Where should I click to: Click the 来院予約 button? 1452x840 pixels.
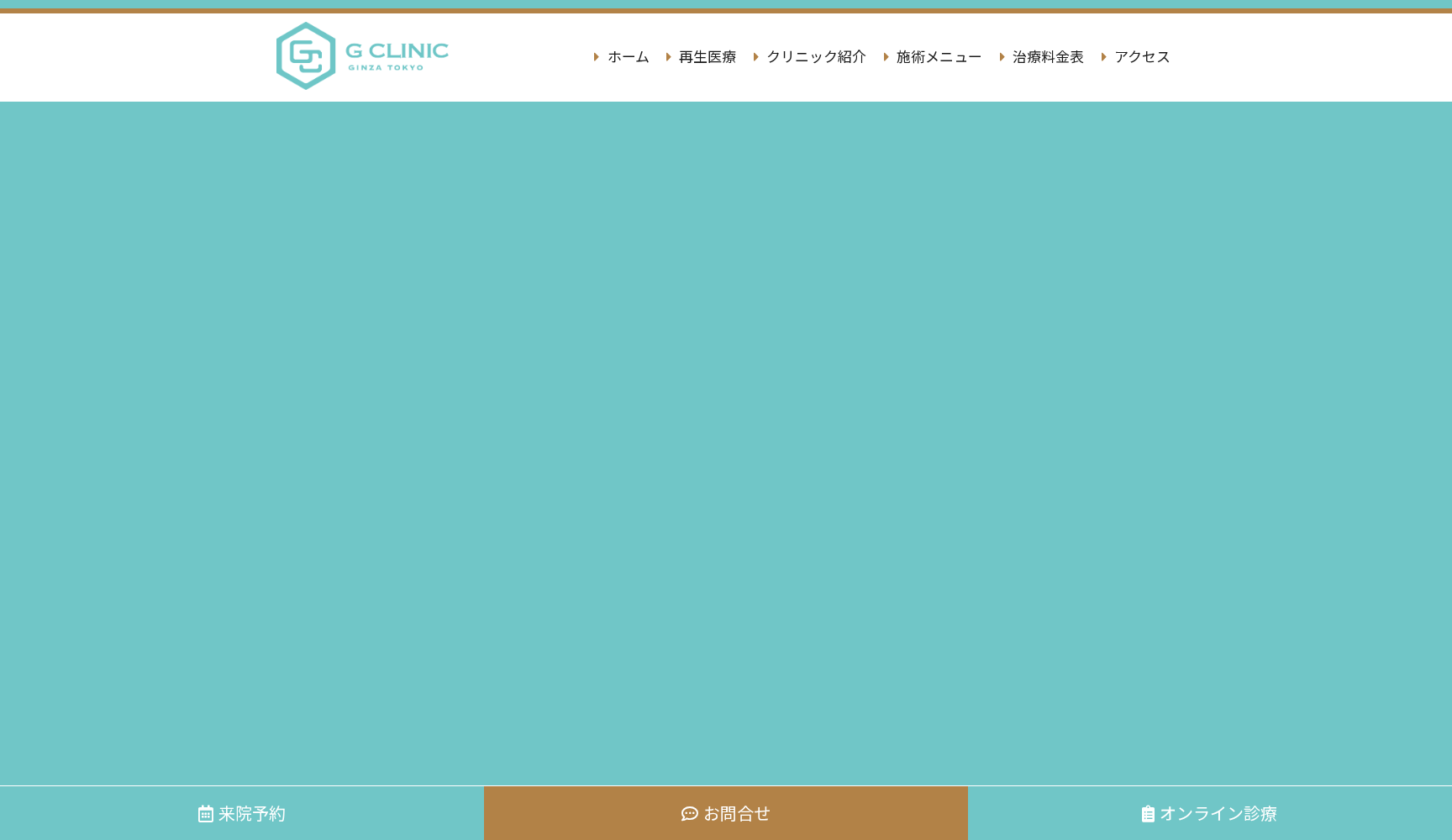(x=241, y=813)
